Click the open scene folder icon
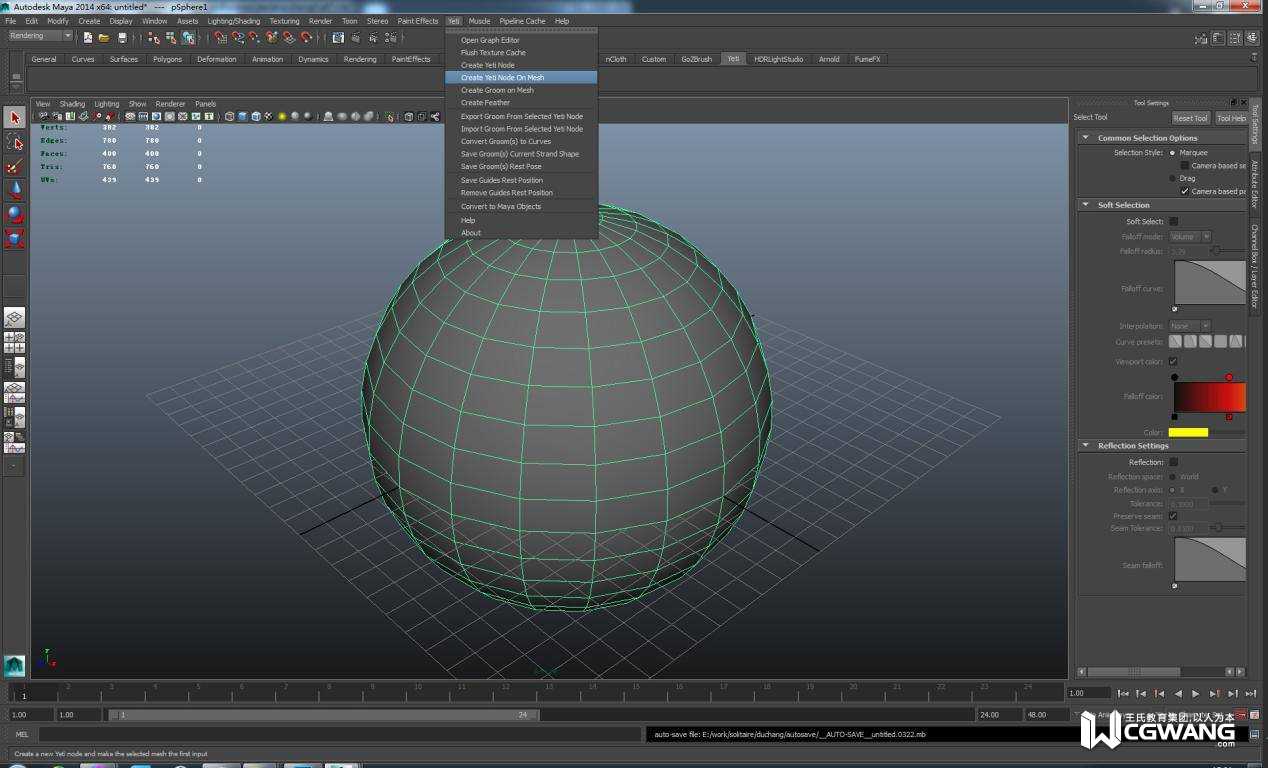 tap(103, 38)
